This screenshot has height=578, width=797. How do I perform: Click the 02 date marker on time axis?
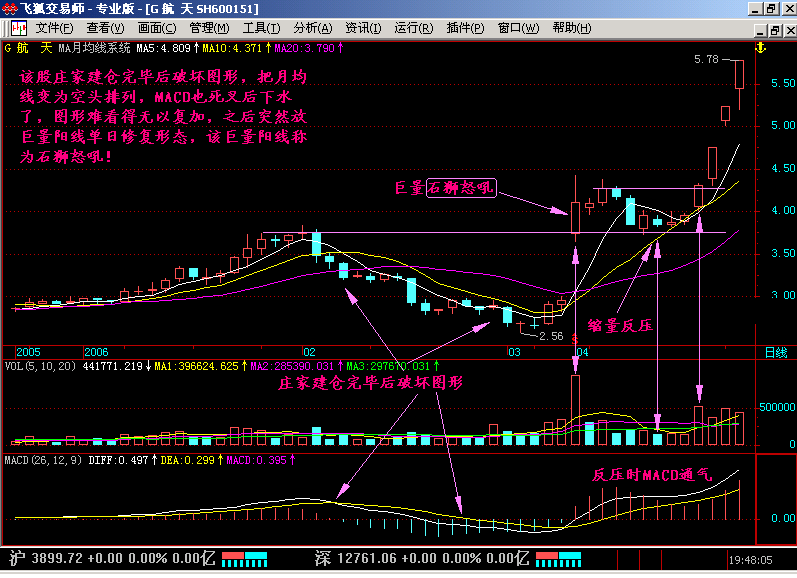point(309,352)
